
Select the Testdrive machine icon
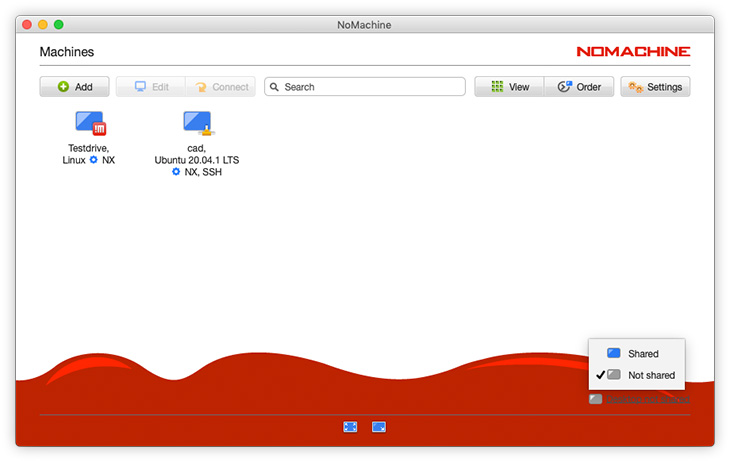[90, 124]
